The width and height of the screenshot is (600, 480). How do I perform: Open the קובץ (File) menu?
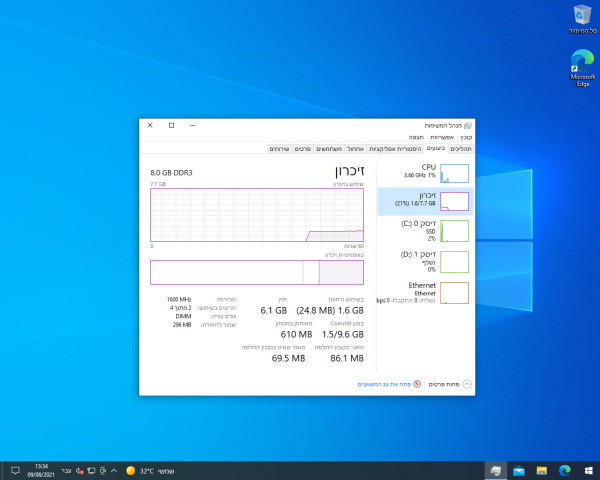[x=467, y=137]
